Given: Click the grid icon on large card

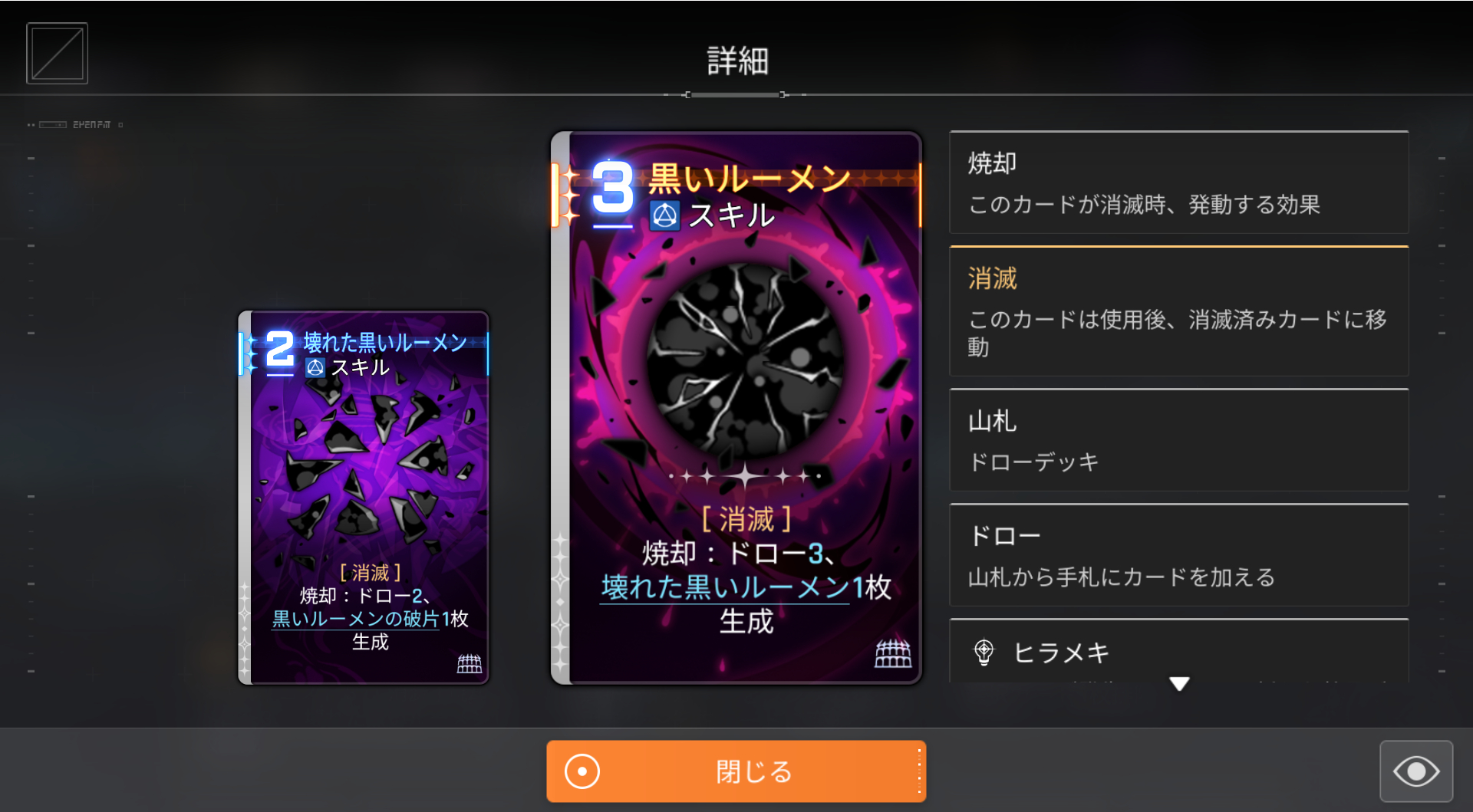Looking at the screenshot, I should click(x=893, y=653).
